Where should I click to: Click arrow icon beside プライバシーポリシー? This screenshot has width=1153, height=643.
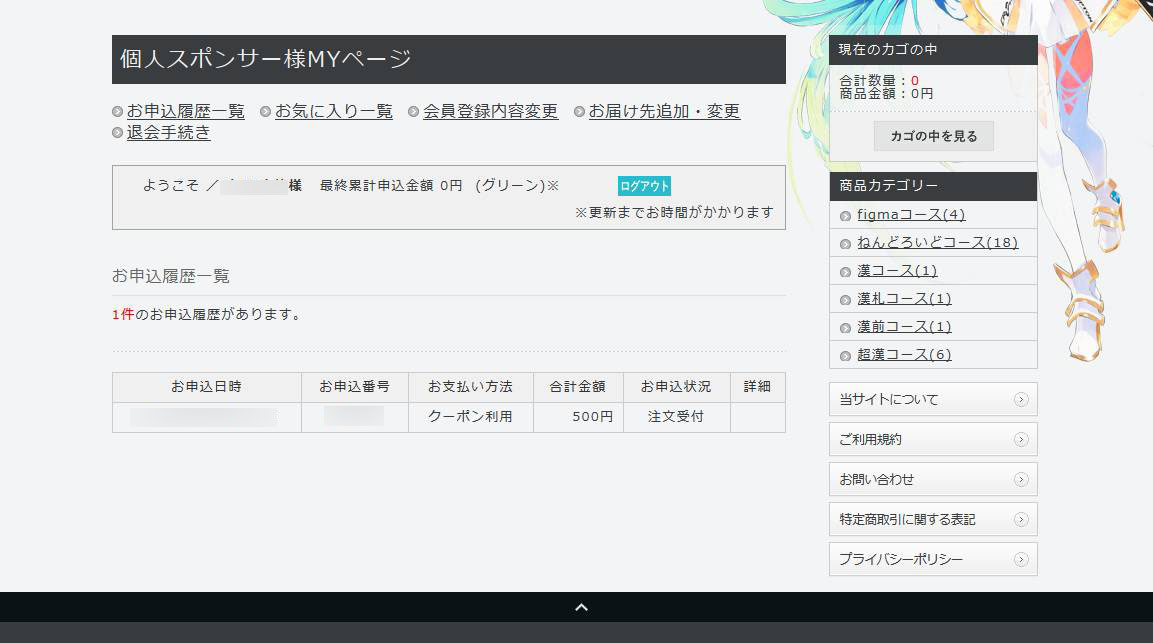(1020, 560)
